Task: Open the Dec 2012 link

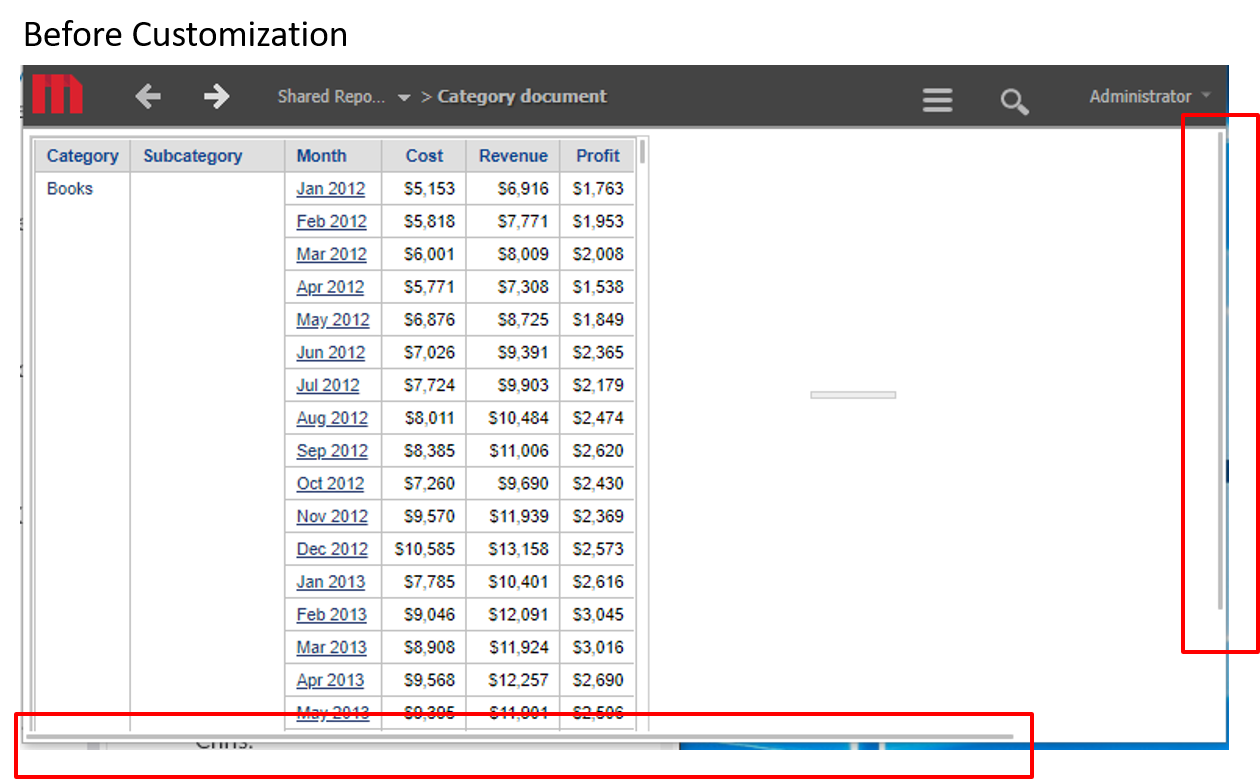Action: point(332,549)
